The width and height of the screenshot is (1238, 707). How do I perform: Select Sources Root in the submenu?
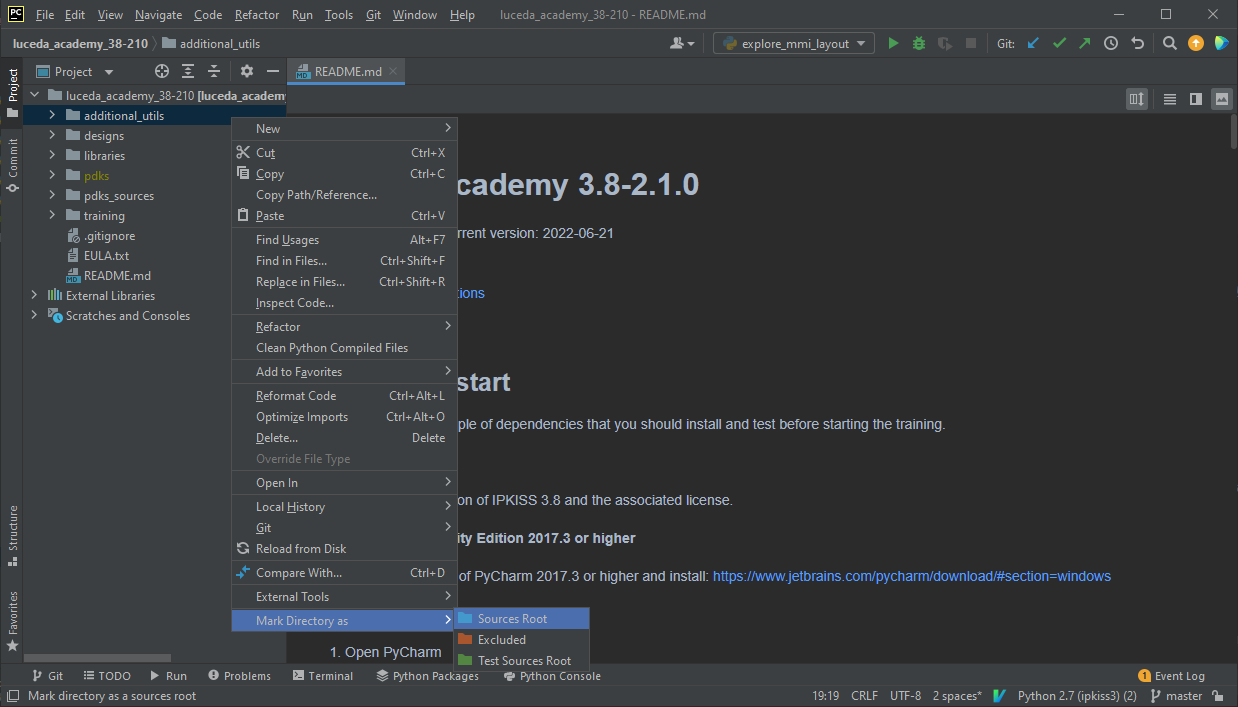coord(512,619)
